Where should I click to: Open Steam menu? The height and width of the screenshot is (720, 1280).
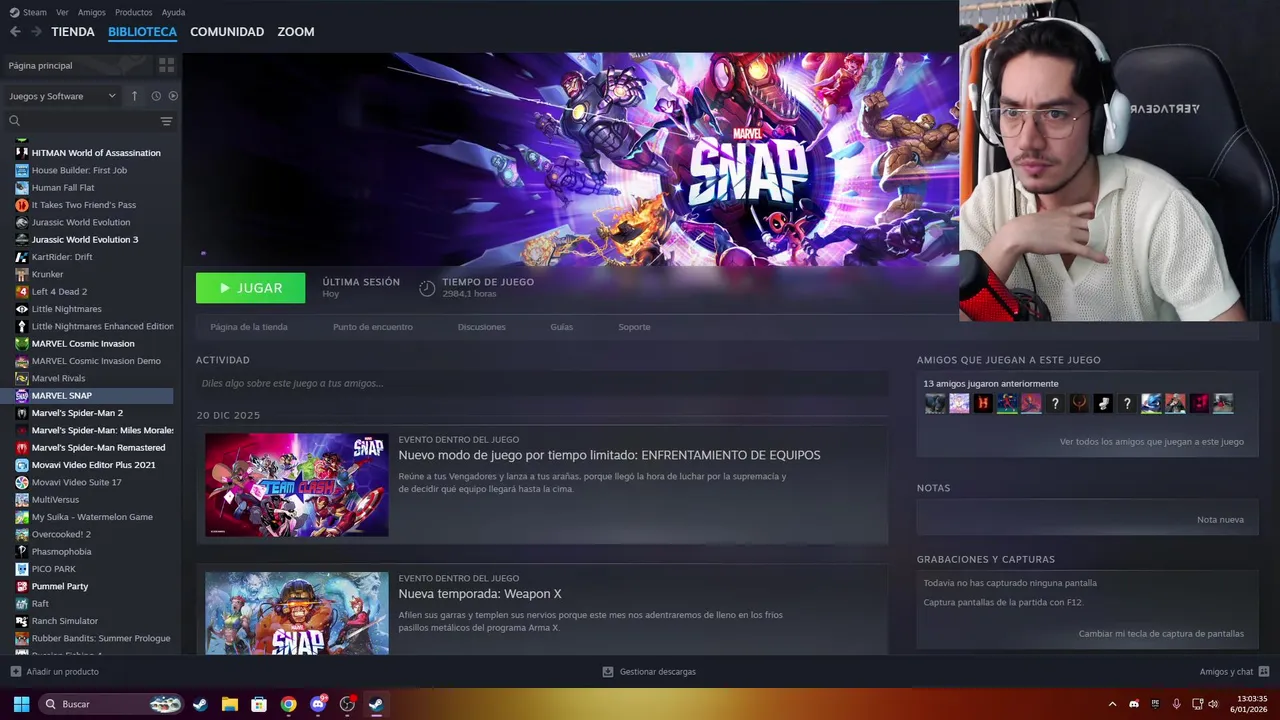[x=28, y=12]
